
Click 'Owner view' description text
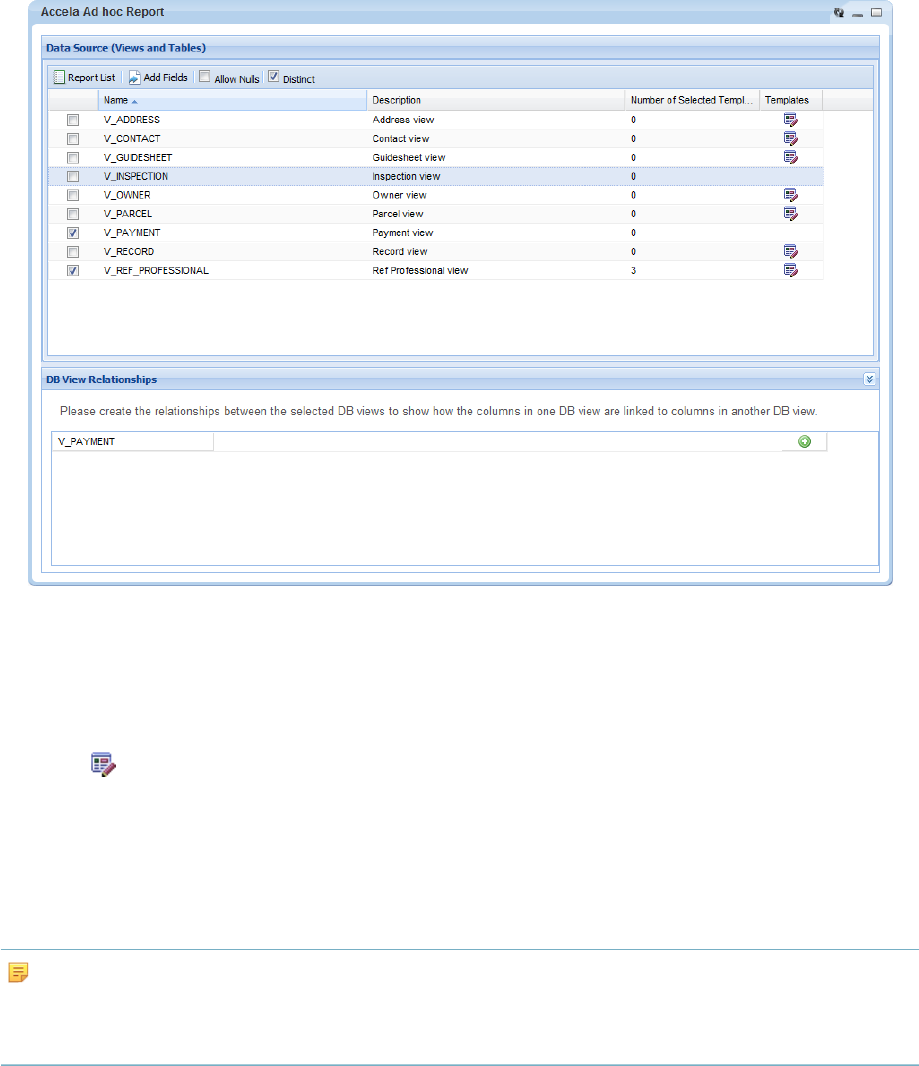coord(399,195)
